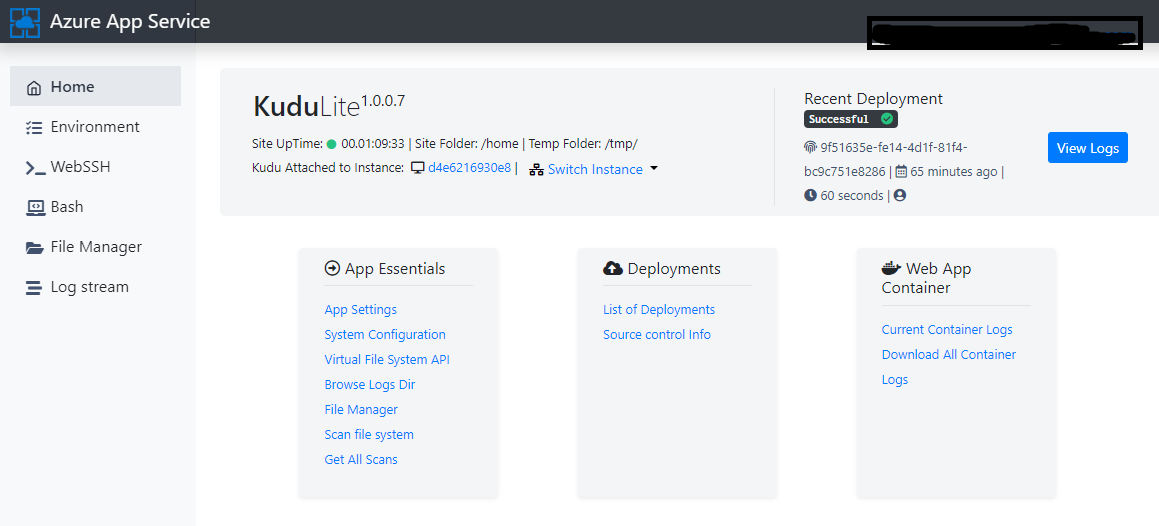1159x526 pixels.
Task: Click the Azure App Service title text
Action: click(x=130, y=21)
